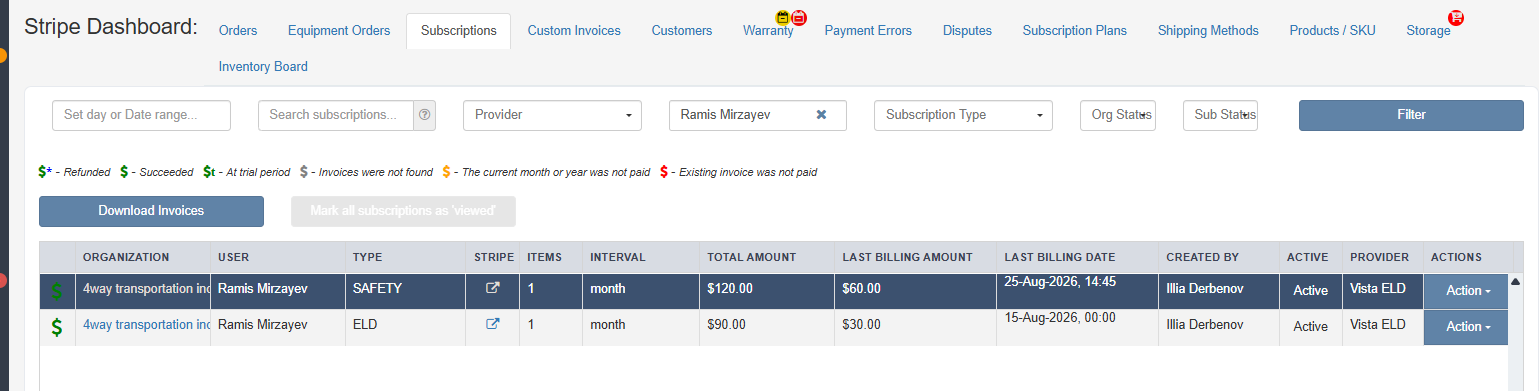Viewport: 1539px width, 391px height.
Task: Click green dollar status icon in ELD row
Action: coord(56,326)
